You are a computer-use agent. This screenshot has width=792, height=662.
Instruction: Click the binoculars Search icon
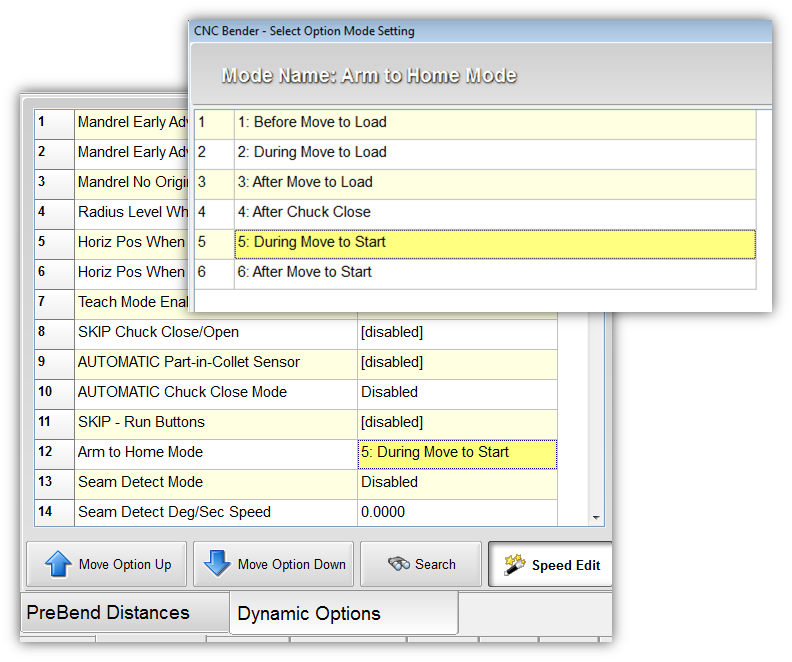(x=399, y=565)
